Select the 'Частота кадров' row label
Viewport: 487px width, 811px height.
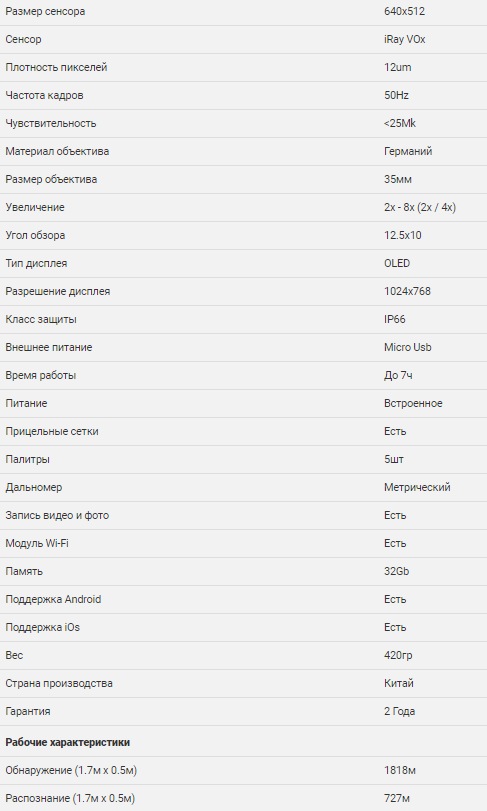tap(44, 95)
